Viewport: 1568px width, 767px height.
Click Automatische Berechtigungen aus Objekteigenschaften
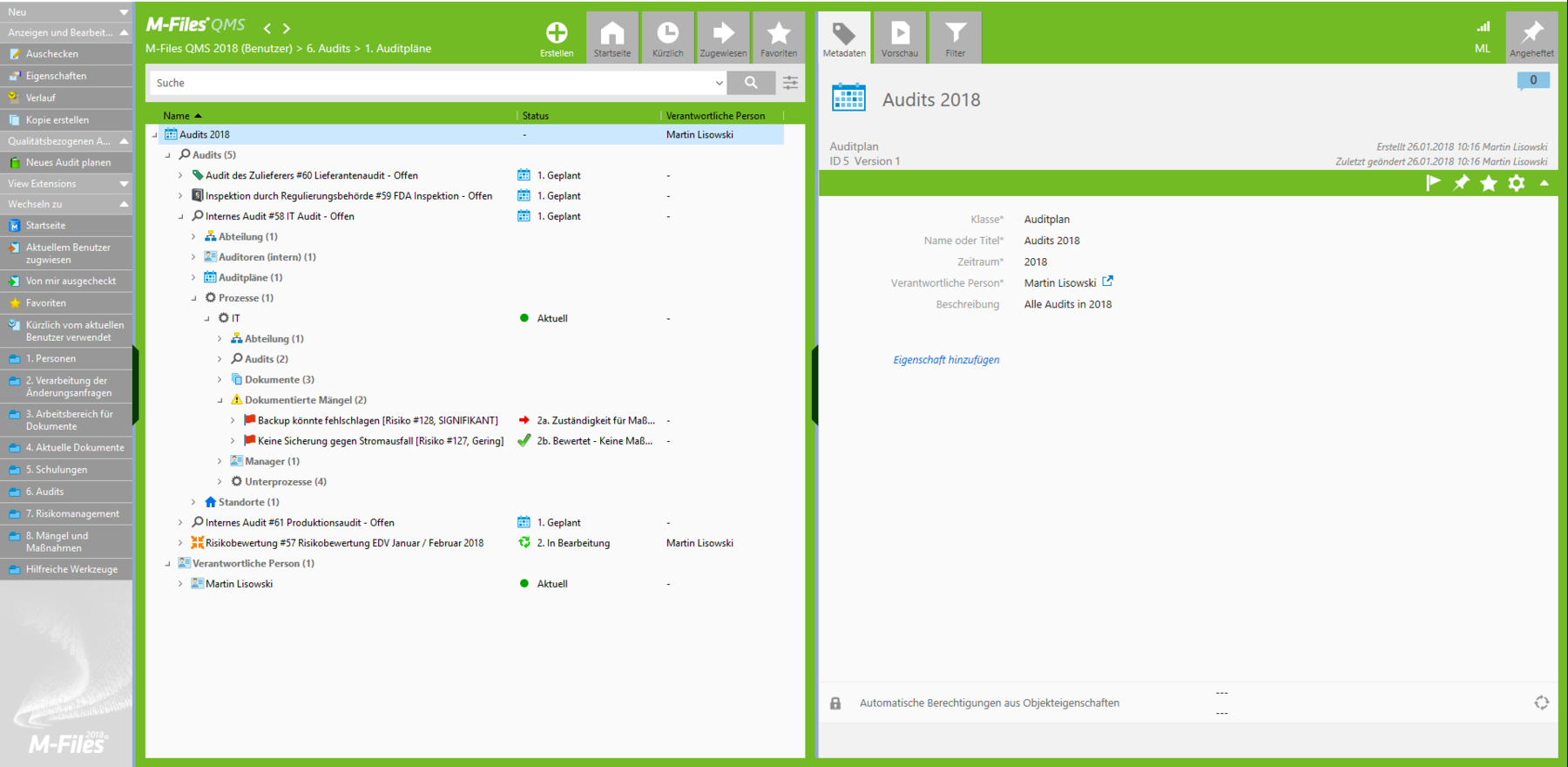pyautogui.click(x=990, y=703)
